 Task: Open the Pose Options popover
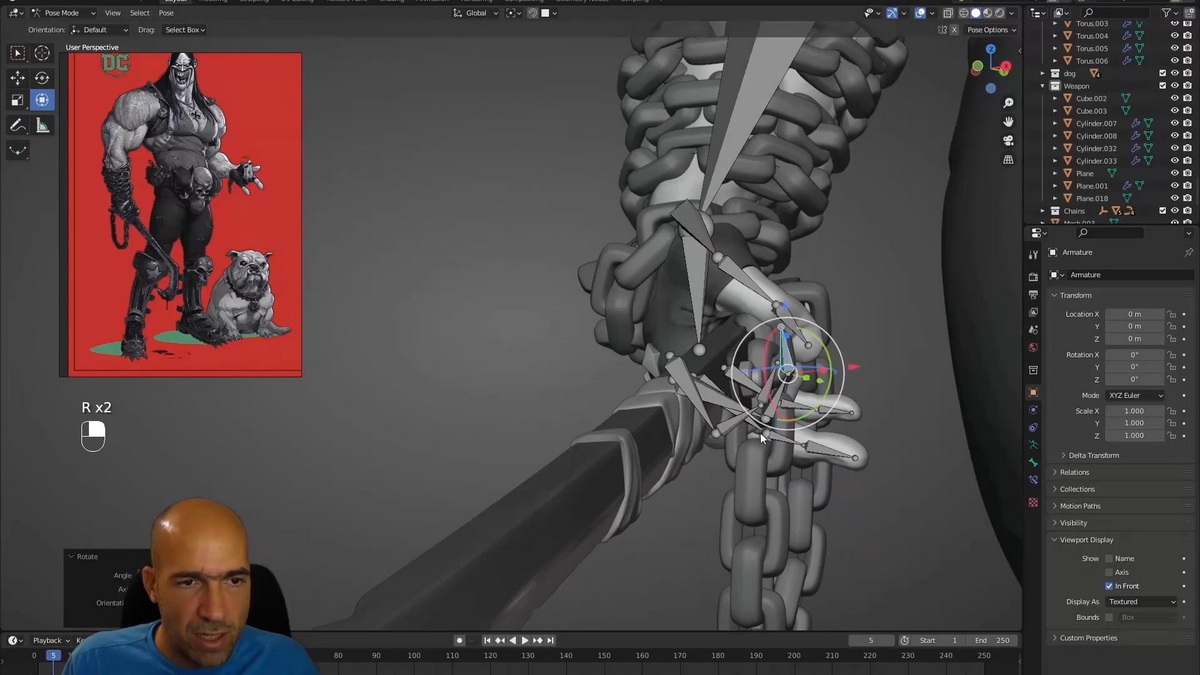point(989,30)
